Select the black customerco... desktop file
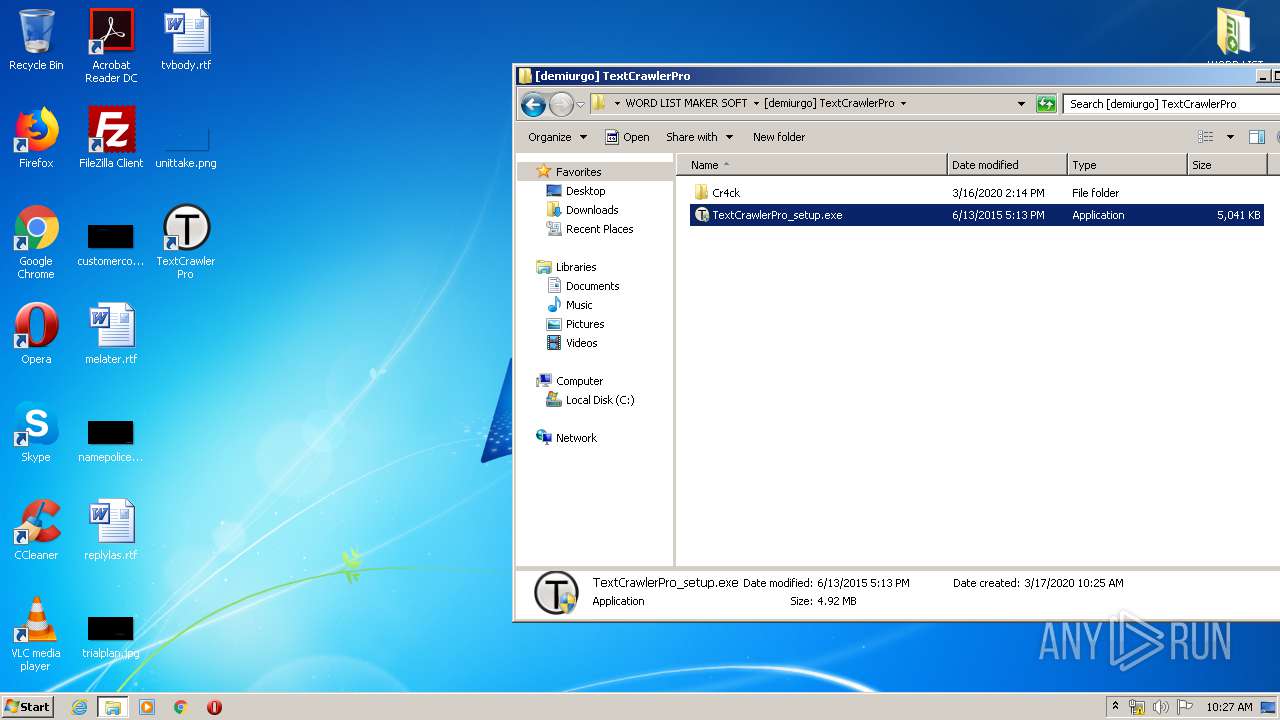This screenshot has height=720, width=1280. coord(111,244)
